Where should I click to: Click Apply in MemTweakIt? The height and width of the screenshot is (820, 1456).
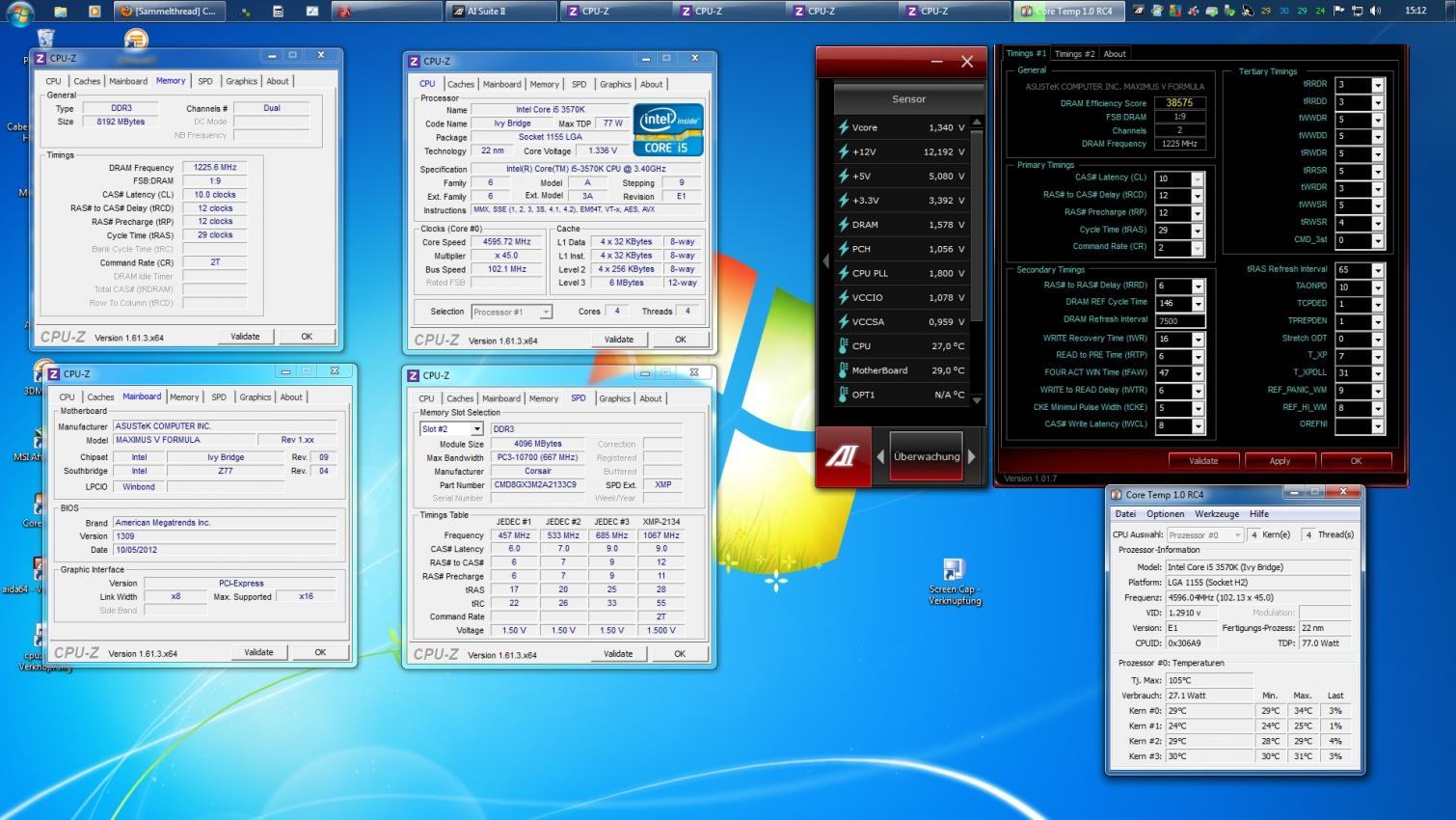1280,461
